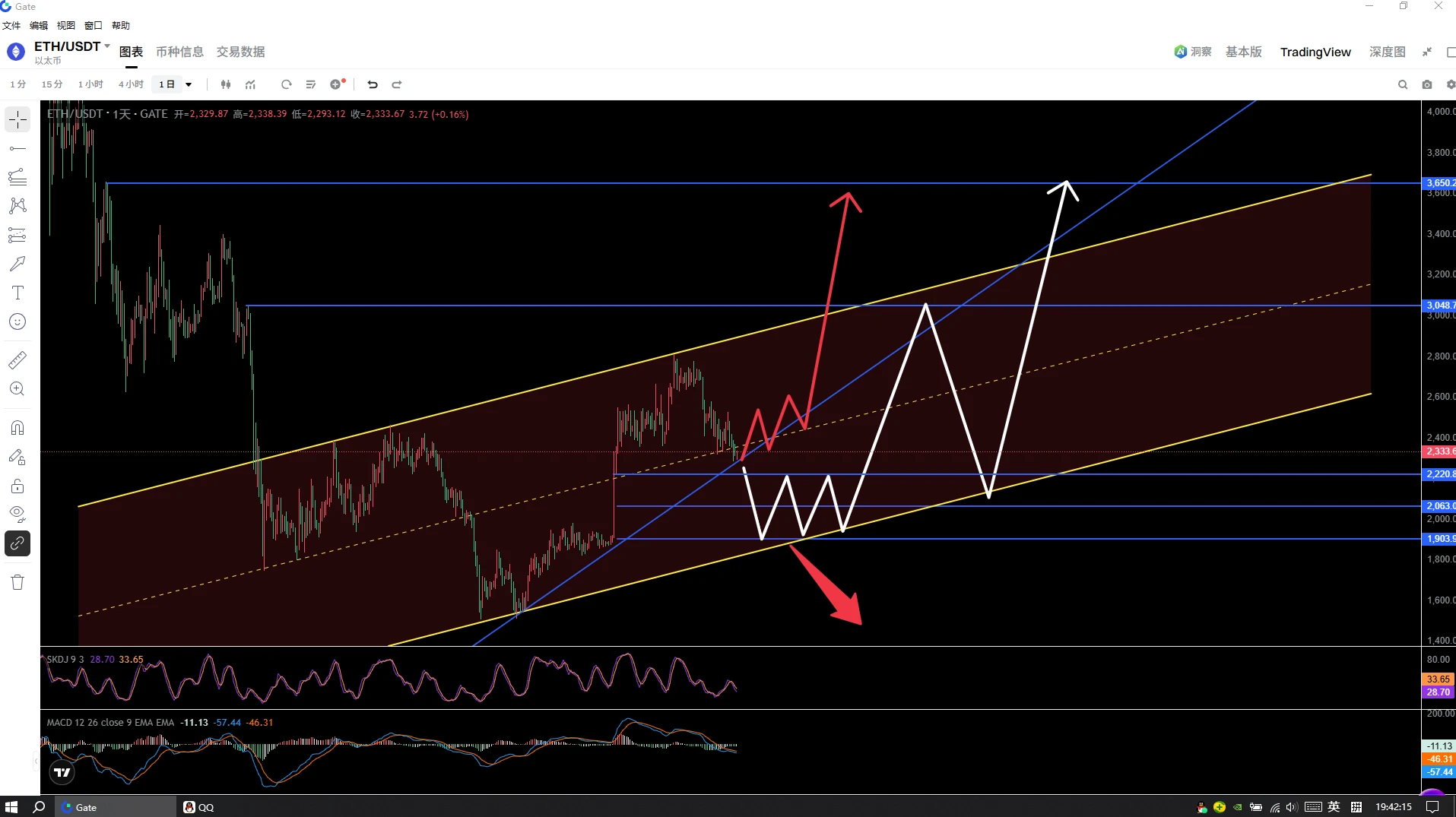Switch to 4小时 timeframe
The height and width of the screenshot is (817, 1456).
pos(131,84)
